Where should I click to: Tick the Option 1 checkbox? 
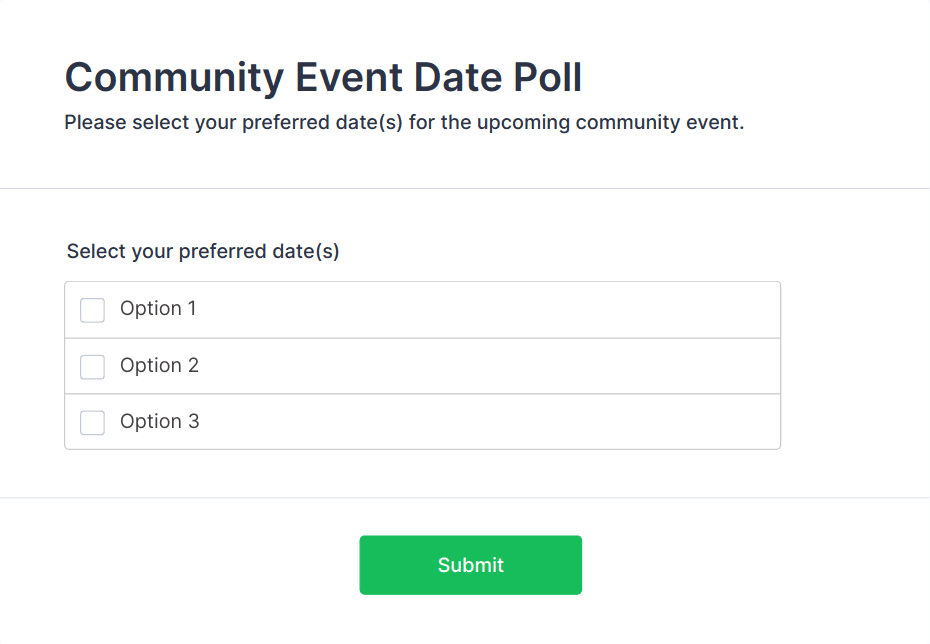92,310
